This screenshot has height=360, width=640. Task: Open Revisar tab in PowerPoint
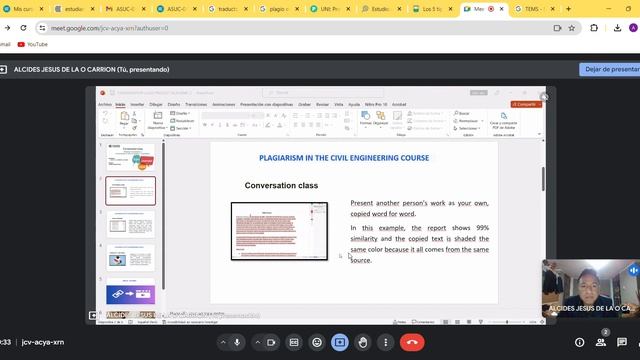(322, 104)
